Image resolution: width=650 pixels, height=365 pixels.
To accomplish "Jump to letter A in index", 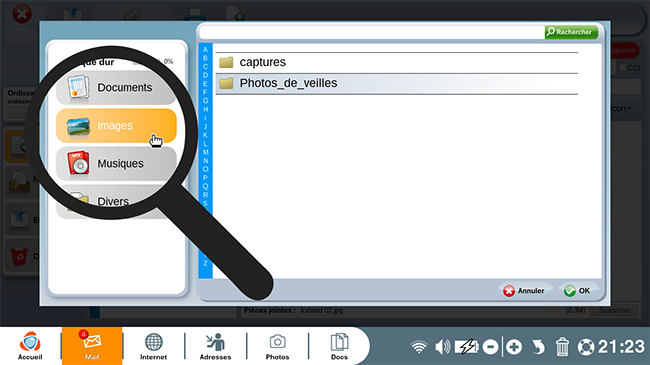I will (x=205, y=49).
